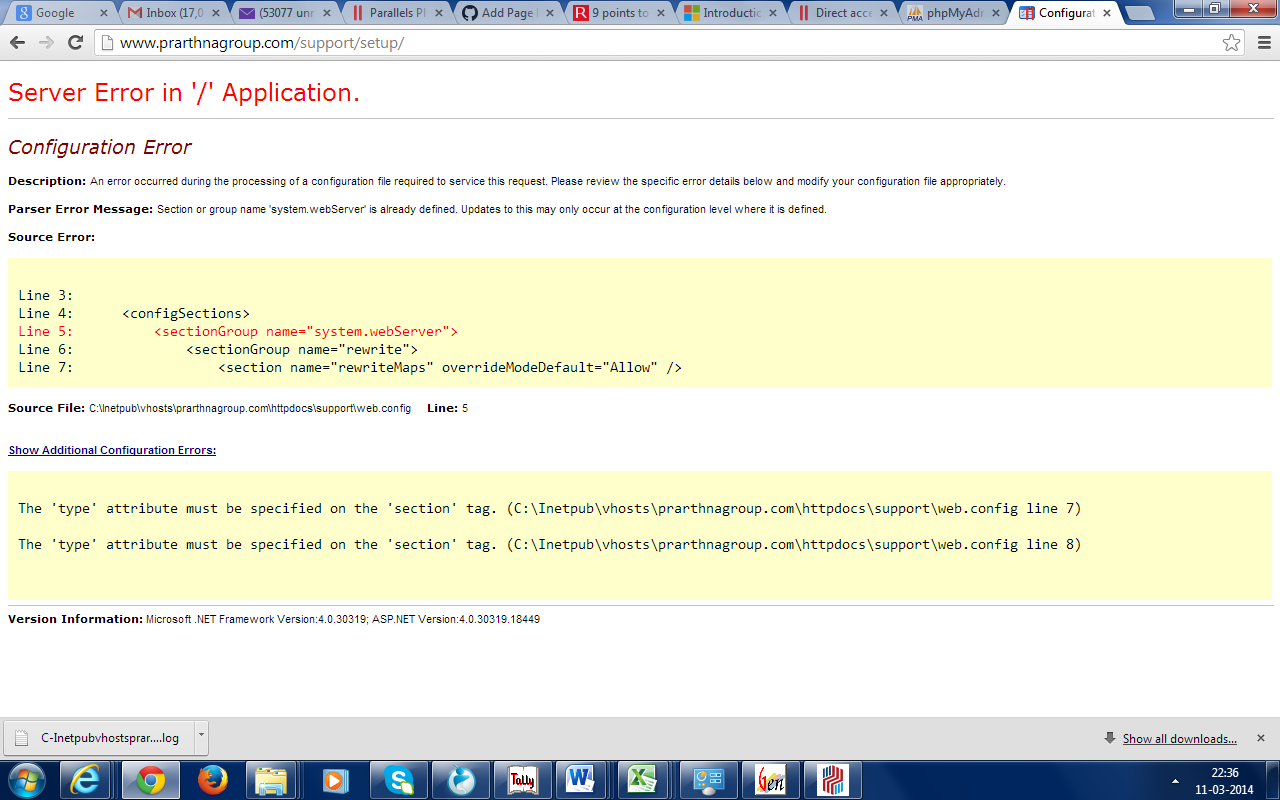This screenshot has height=800, width=1280.
Task: Click the Version Information text line
Action: 274,619
